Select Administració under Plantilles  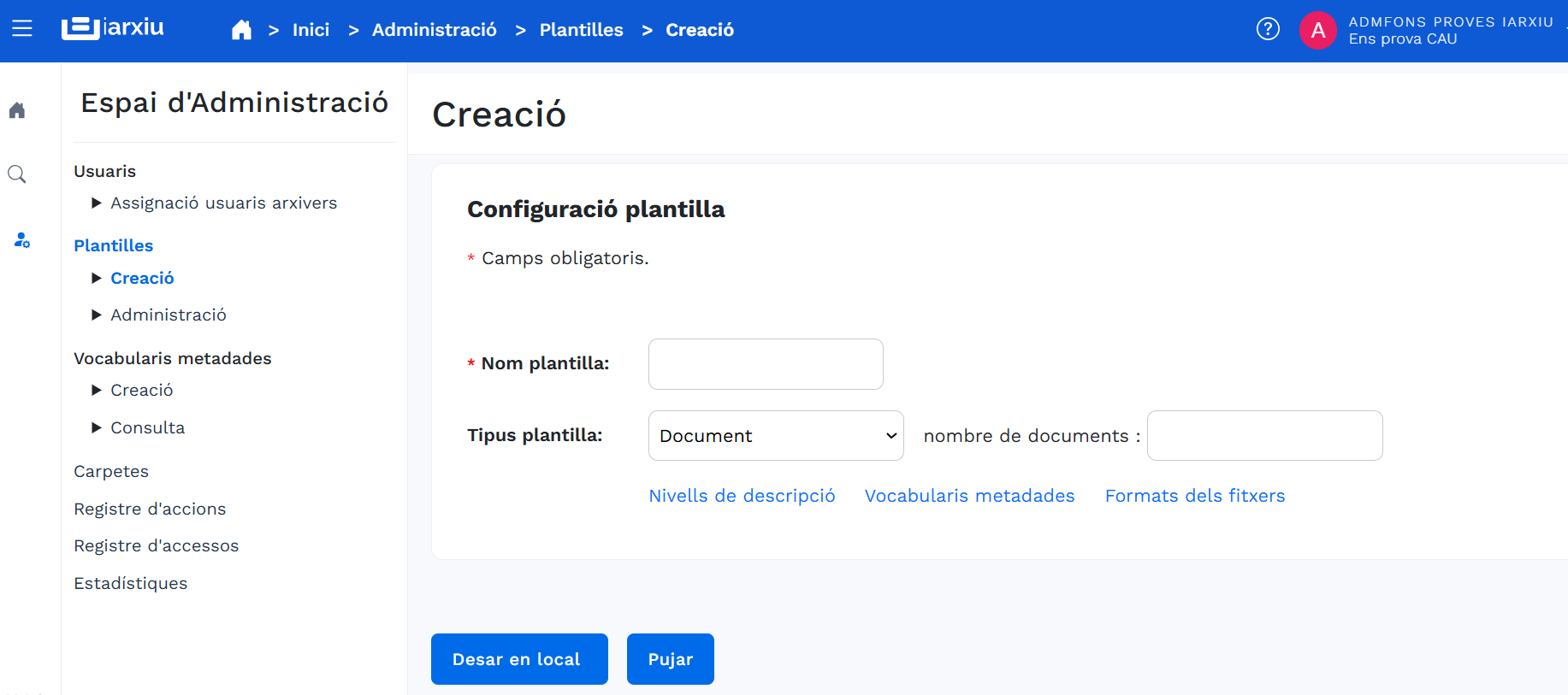coord(169,315)
